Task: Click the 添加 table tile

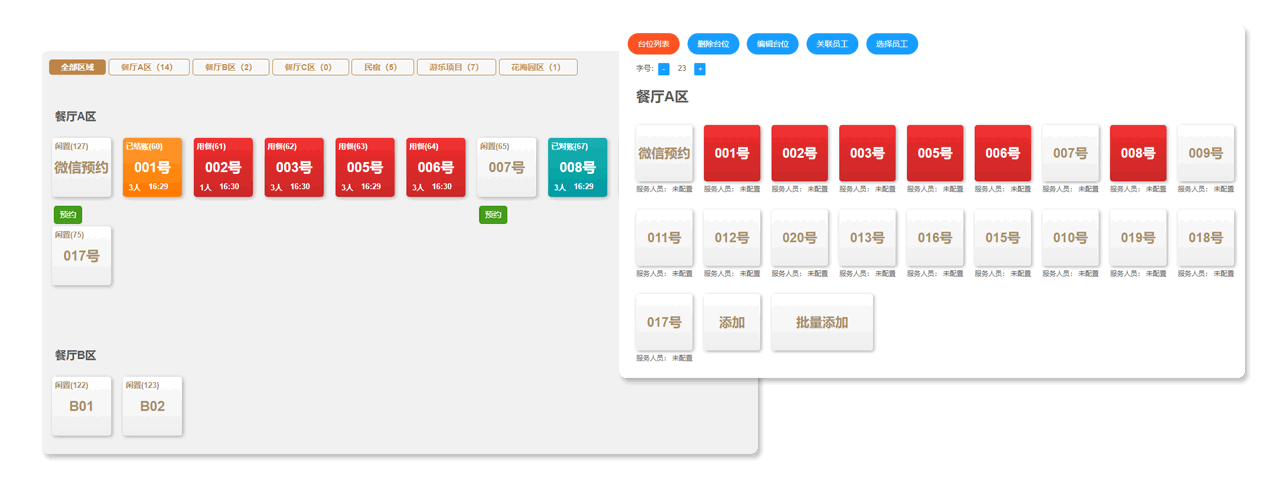Action: tap(732, 322)
